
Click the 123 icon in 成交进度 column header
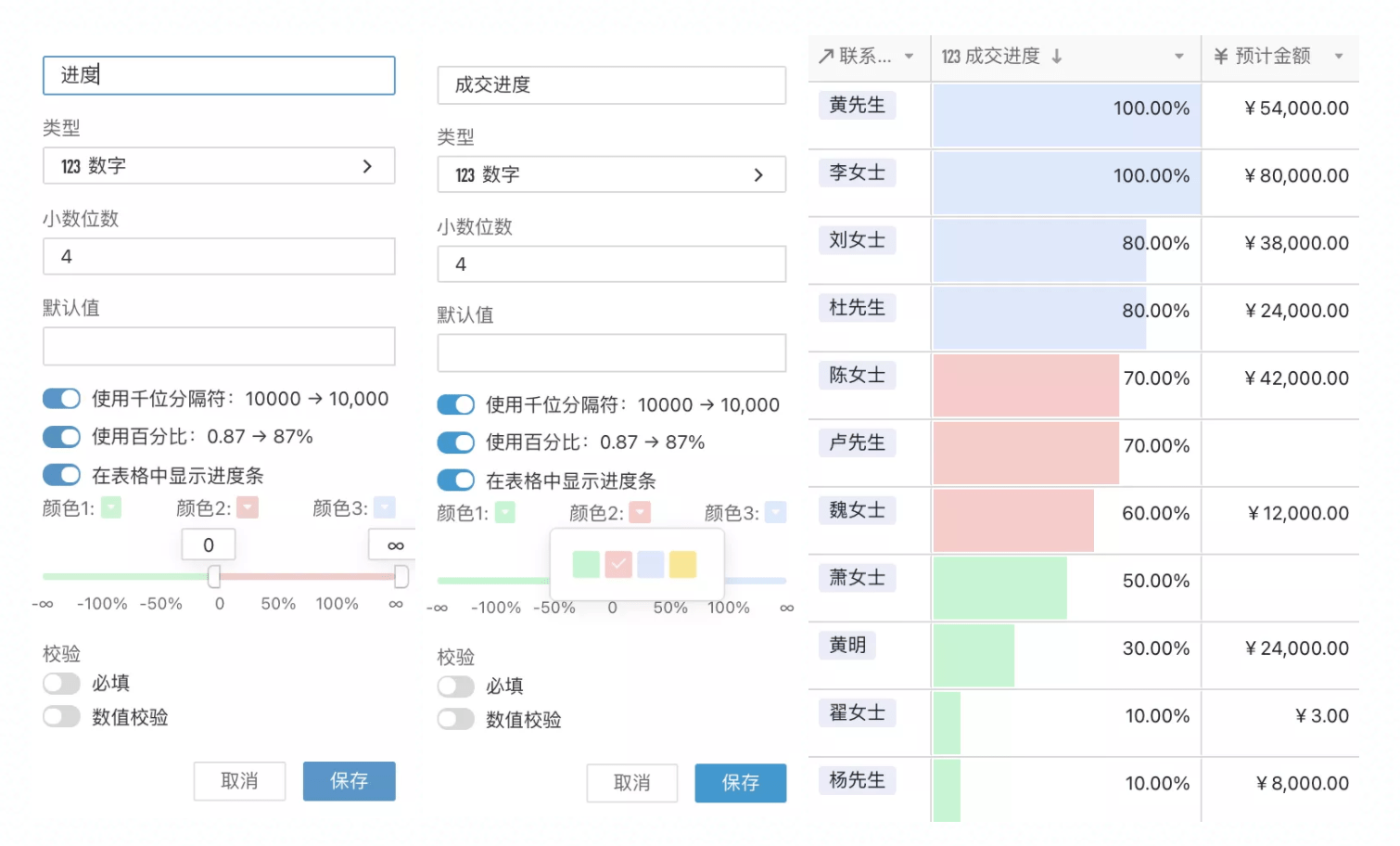pos(950,57)
